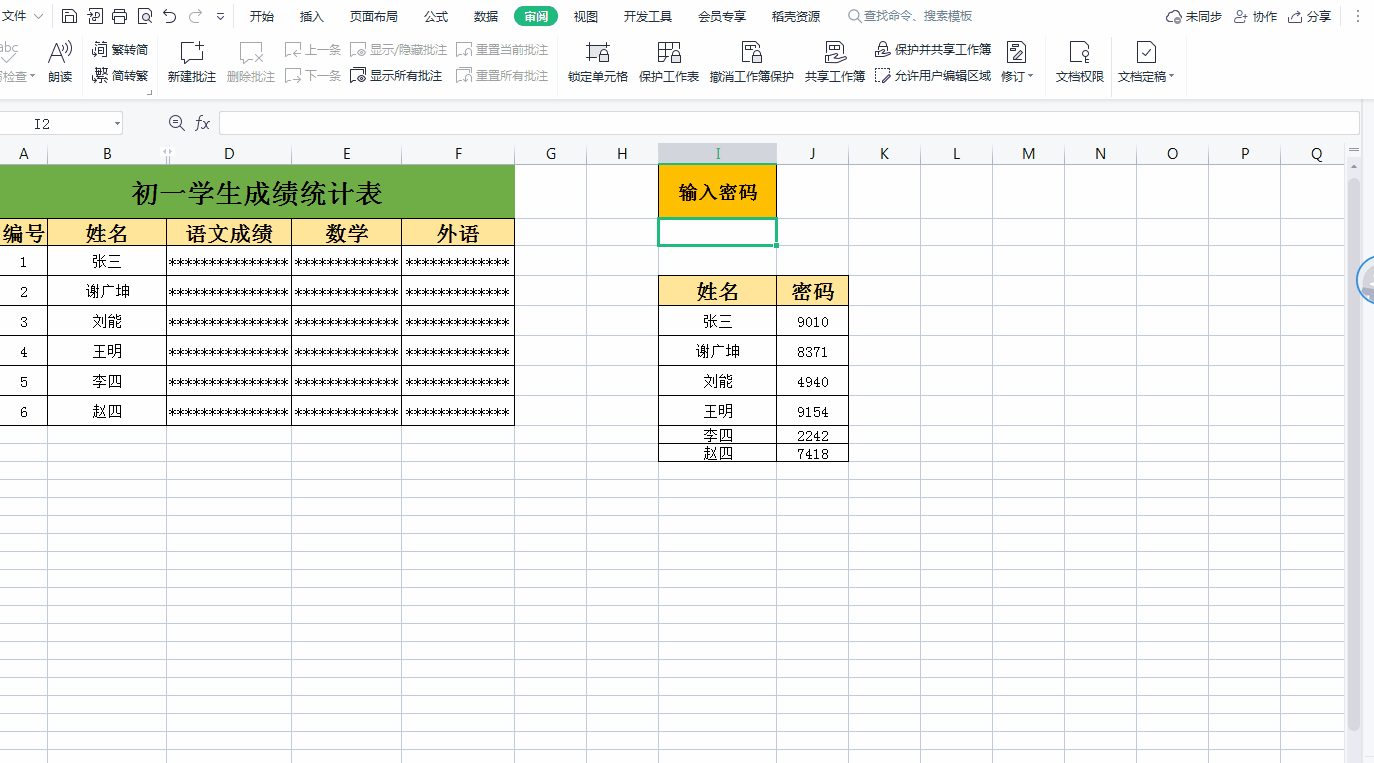Viewport: 1374px width, 763px height.
Task: Open the 文件 file menu dropdown
Action: (x=22, y=16)
